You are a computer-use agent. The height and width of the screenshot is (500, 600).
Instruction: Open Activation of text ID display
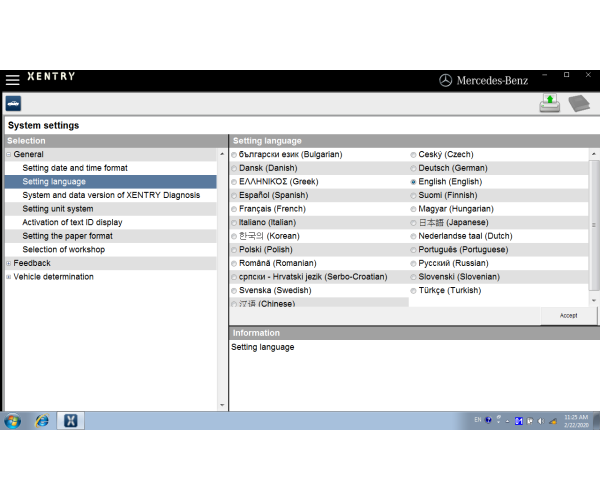point(72,222)
